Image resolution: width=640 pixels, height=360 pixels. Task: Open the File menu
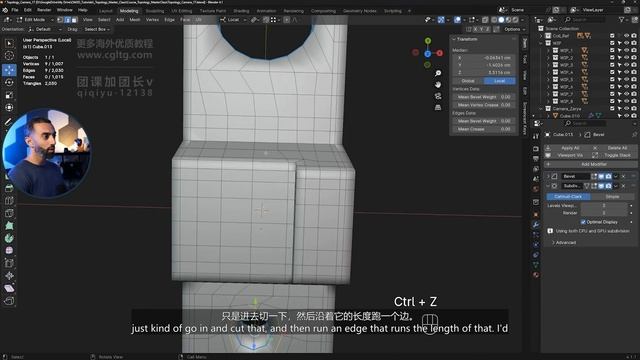tap(15, 10)
